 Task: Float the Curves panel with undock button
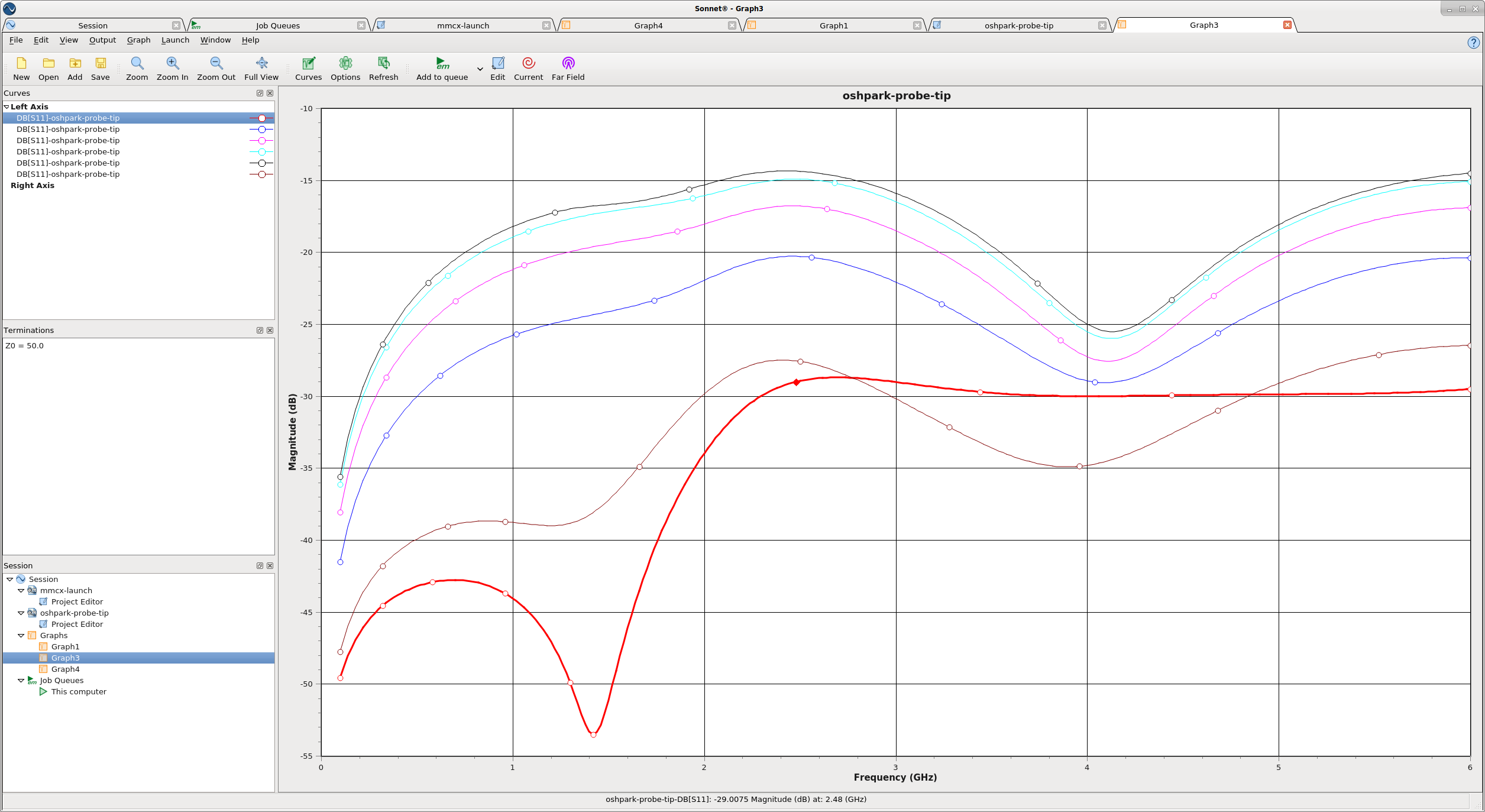coord(260,93)
